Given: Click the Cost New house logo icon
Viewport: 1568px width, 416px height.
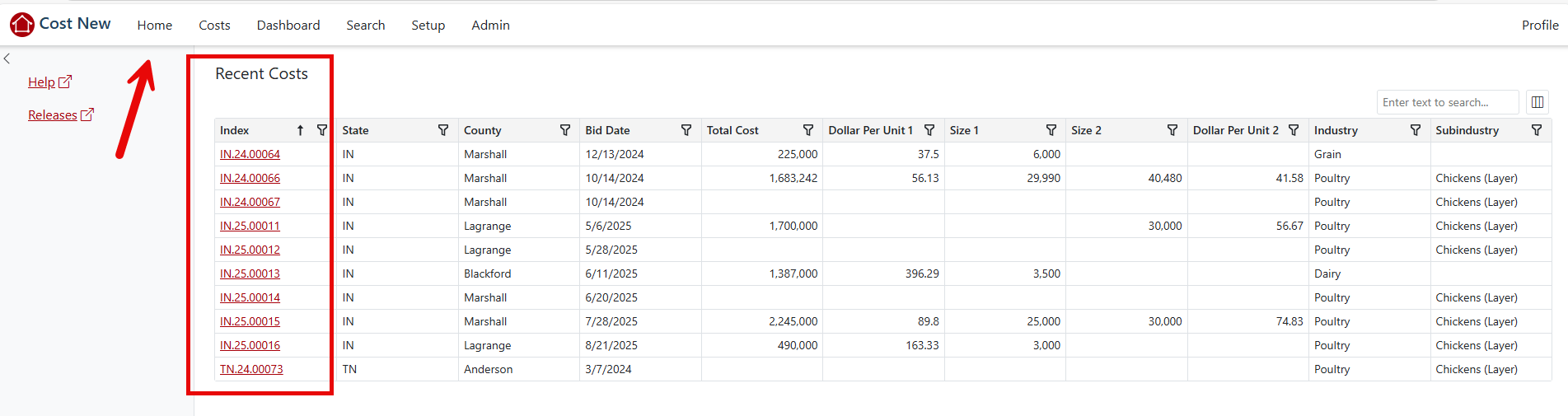Looking at the screenshot, I should pyautogui.click(x=22, y=25).
